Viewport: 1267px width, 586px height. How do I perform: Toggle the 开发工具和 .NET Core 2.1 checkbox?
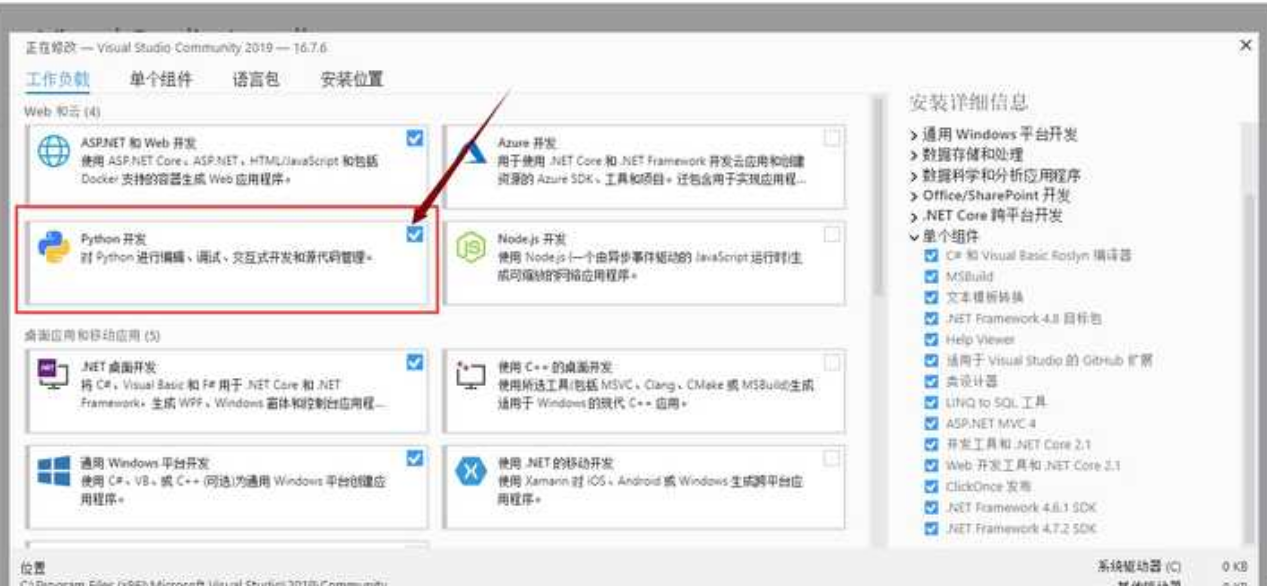point(932,444)
